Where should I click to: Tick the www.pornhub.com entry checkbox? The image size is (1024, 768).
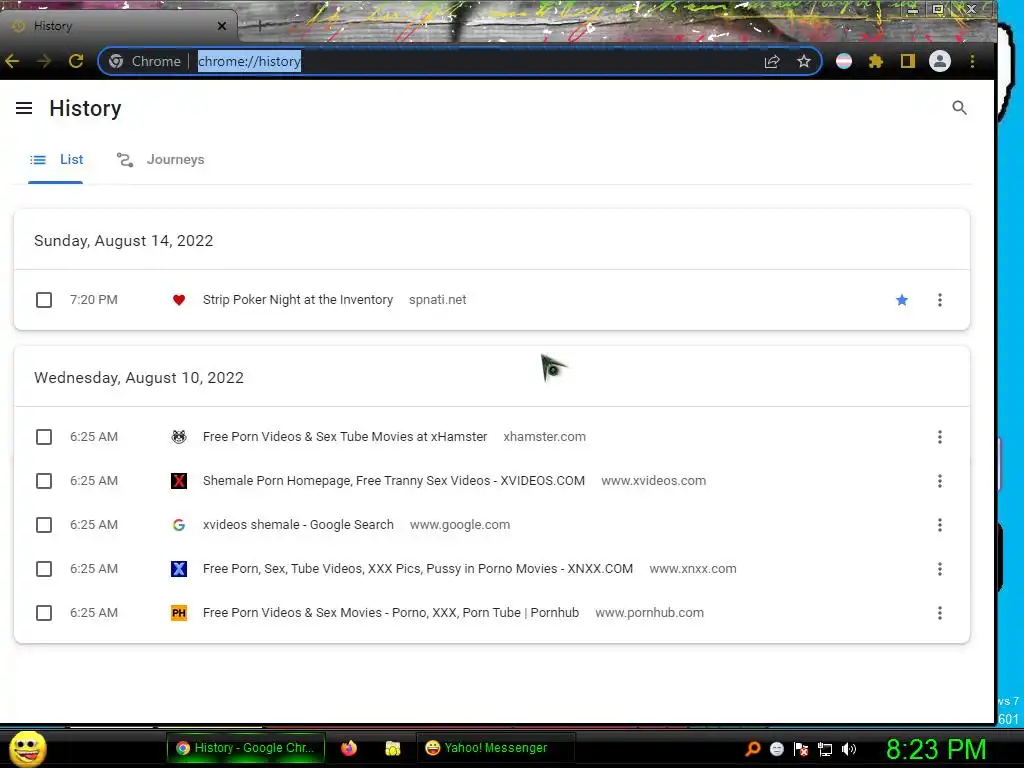44,613
